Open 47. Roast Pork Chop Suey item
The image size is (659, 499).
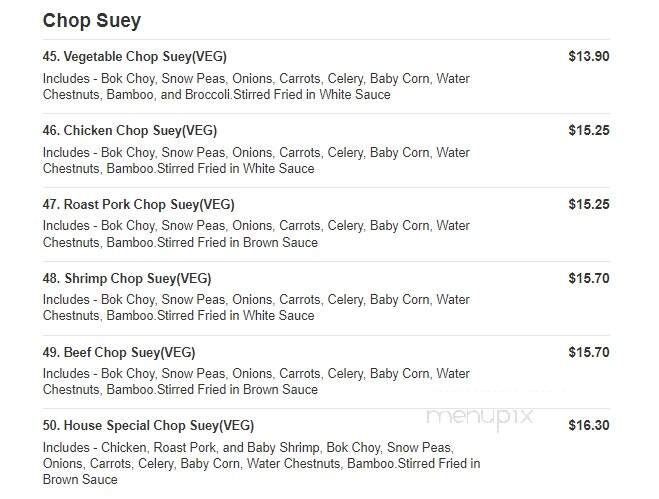[x=138, y=204]
